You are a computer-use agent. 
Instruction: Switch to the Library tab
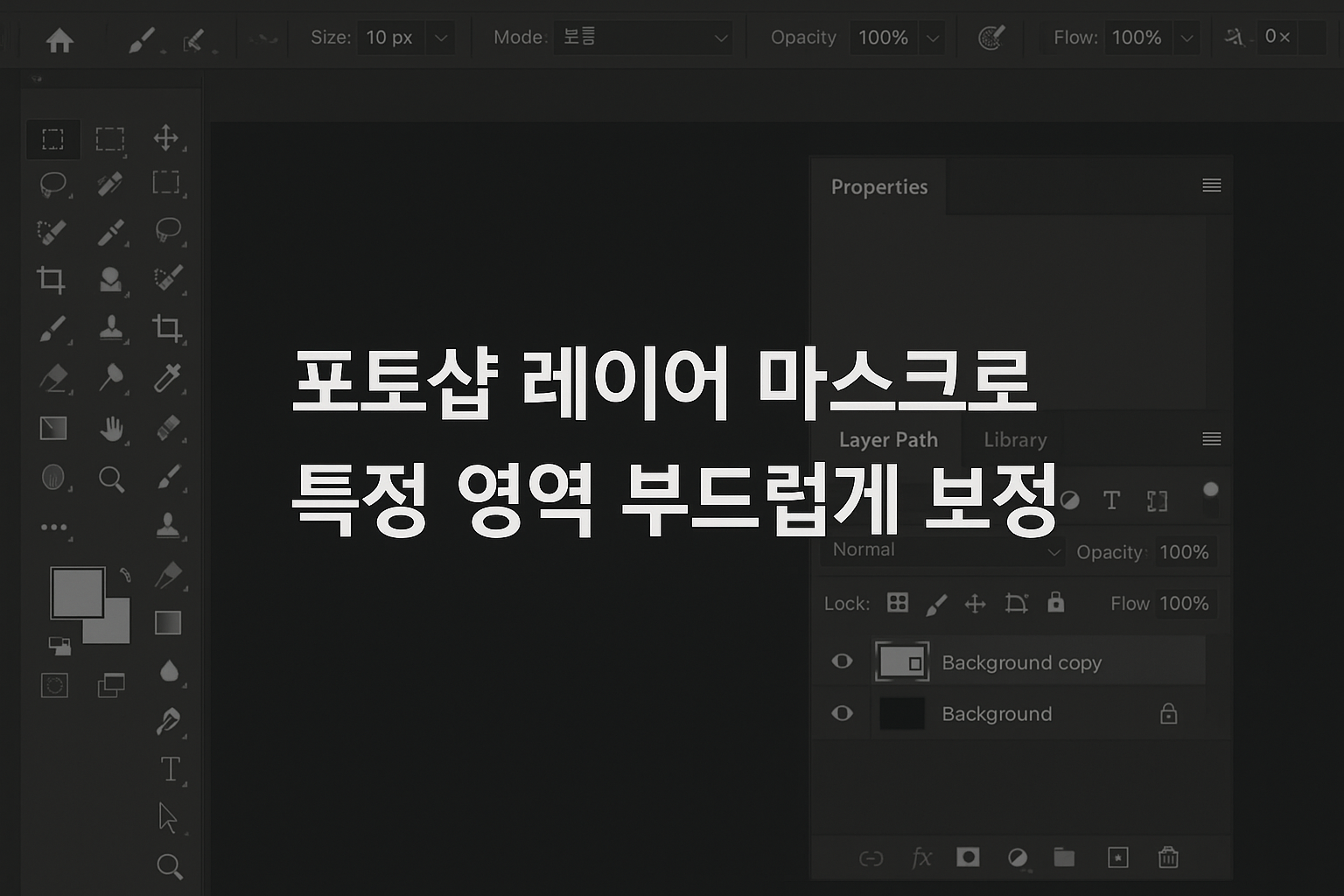click(x=1015, y=440)
